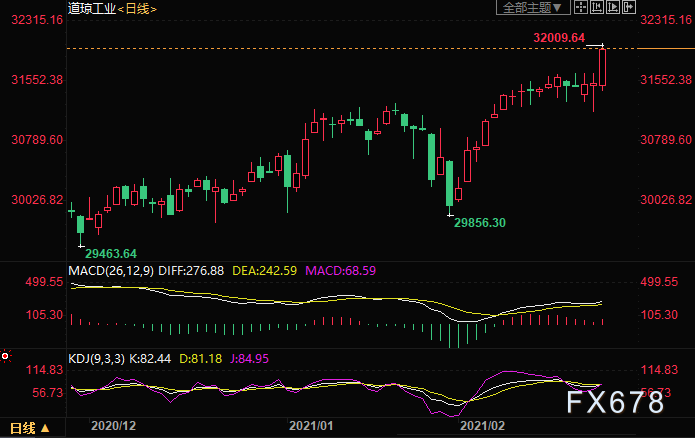The height and width of the screenshot is (438, 695).
Task: Click the J:84.95 value
Action: point(249,359)
